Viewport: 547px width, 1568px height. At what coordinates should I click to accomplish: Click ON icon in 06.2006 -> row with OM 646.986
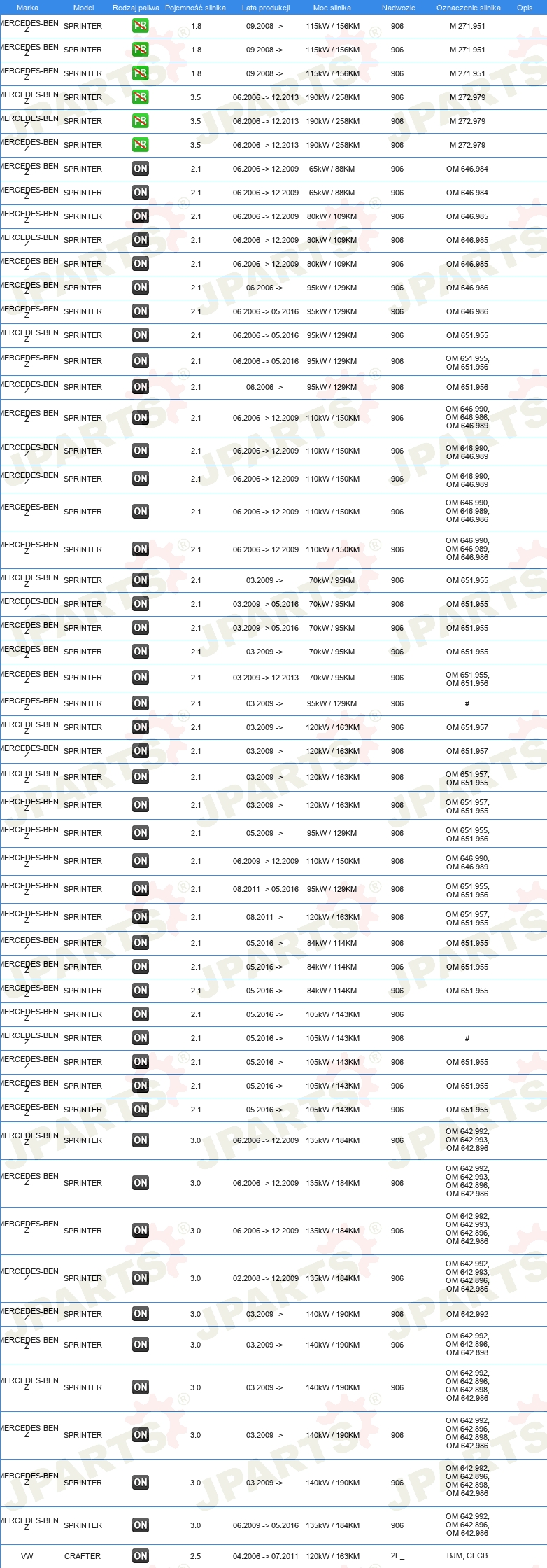pos(141,288)
